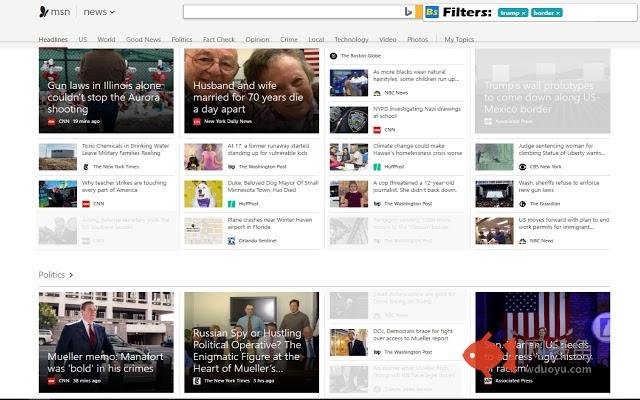
Task: Click CNN icon under teacher strikes story
Action: pyautogui.click(x=86, y=204)
